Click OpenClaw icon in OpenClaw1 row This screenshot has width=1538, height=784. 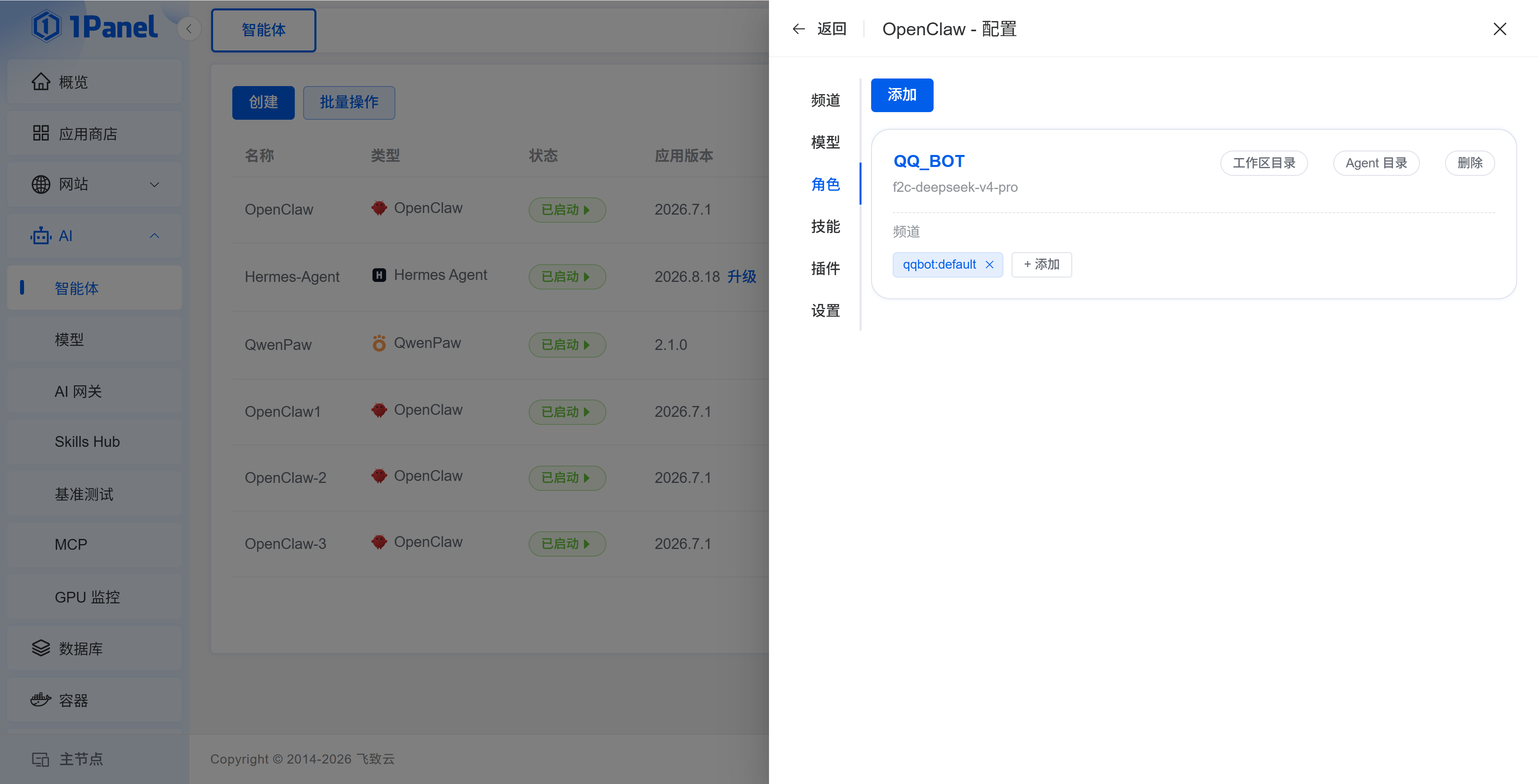[379, 410]
